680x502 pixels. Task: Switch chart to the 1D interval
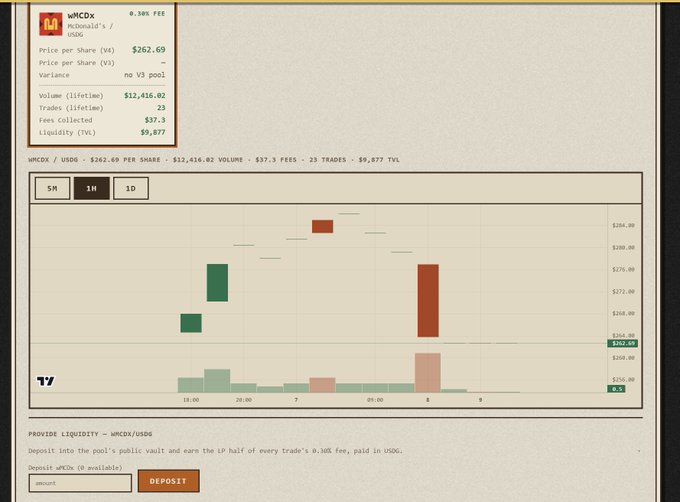[131, 189]
